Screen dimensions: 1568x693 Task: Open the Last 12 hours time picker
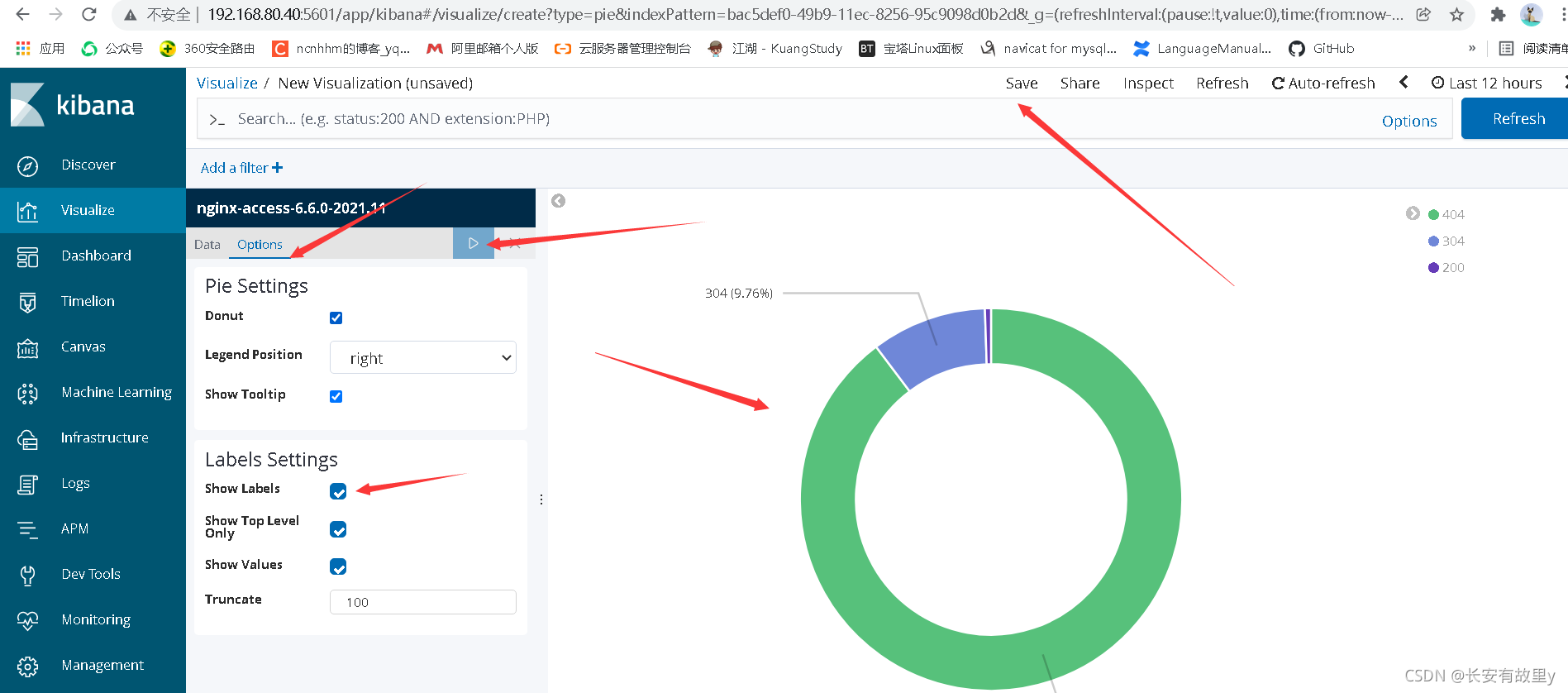click(1487, 83)
